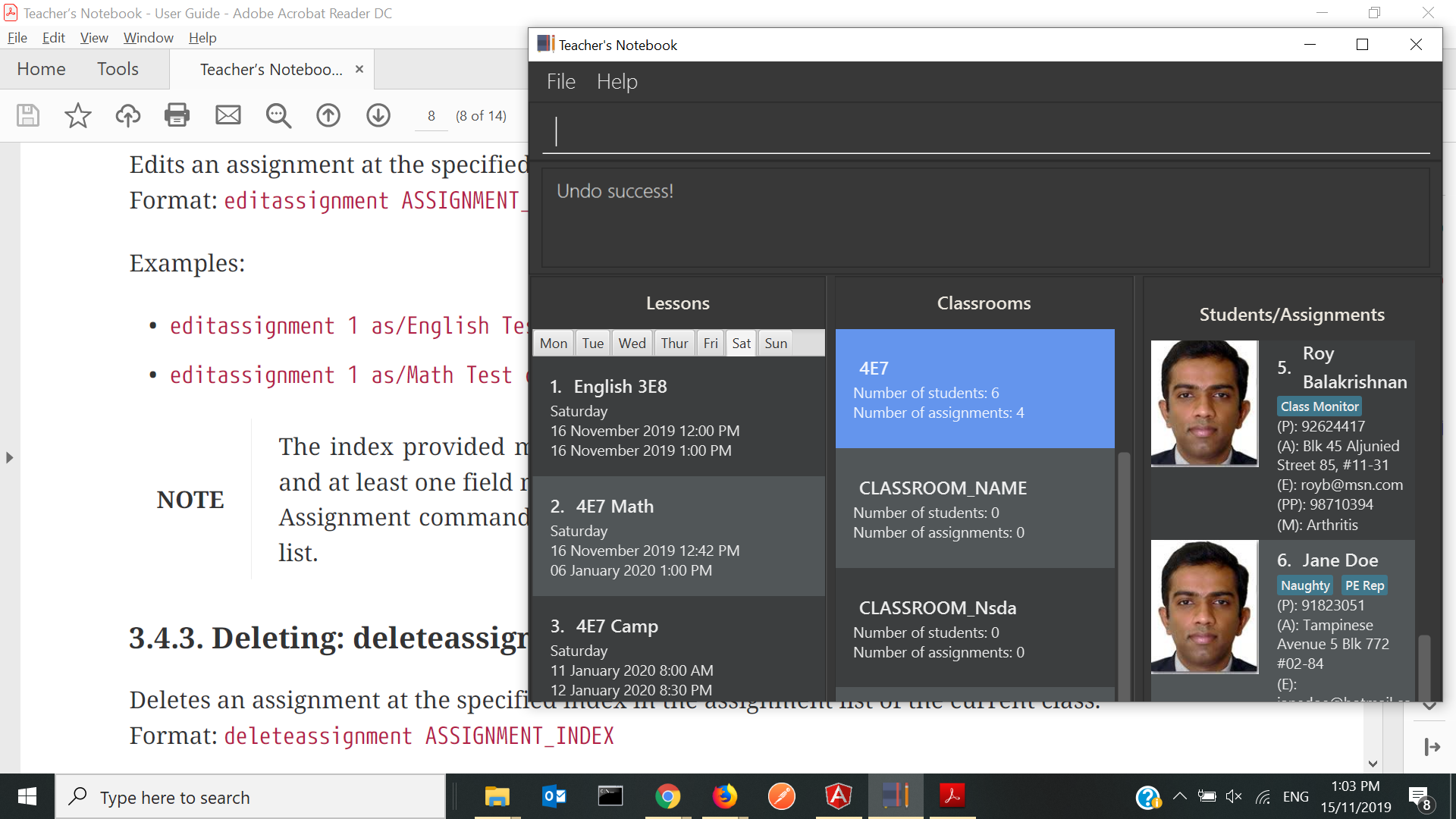Open Teacher's Notebook Help menu
Screen dimensions: 1456x819
617,82
